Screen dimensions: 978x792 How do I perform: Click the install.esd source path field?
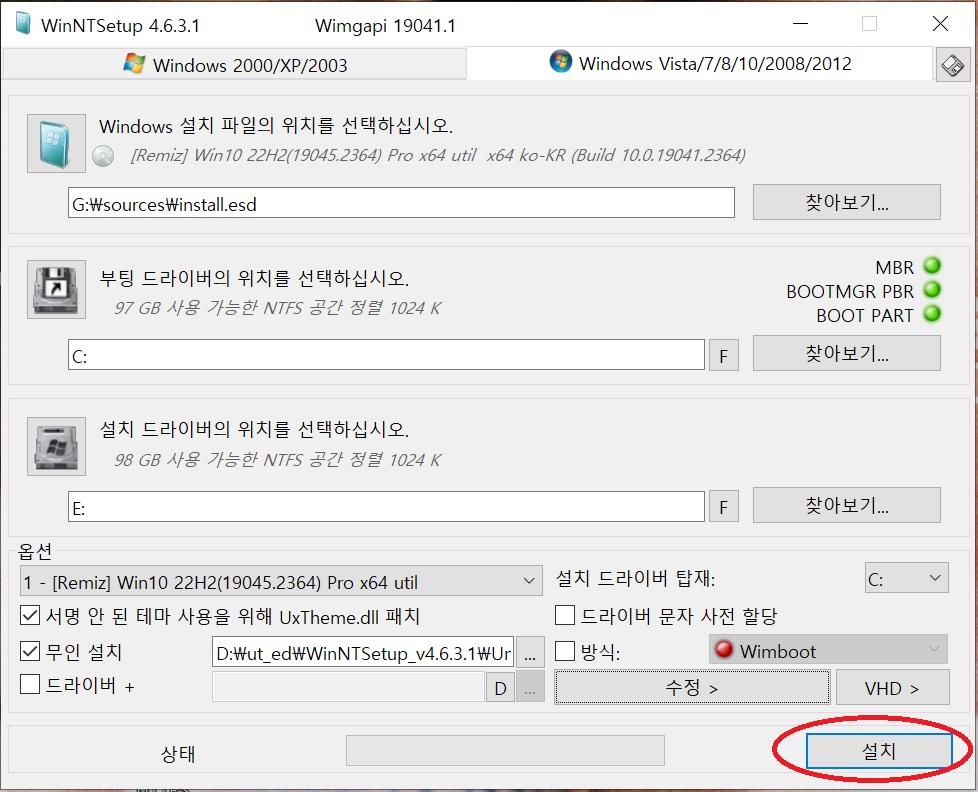click(401, 203)
